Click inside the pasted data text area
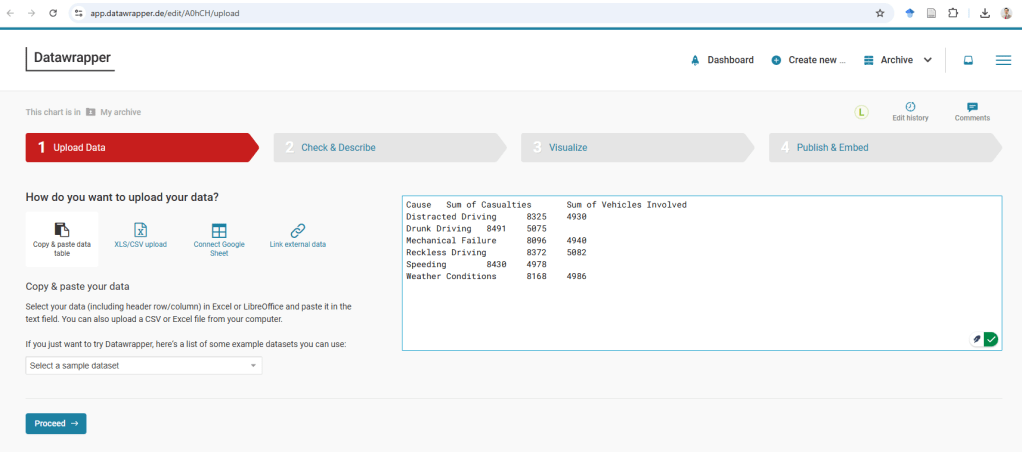This screenshot has width=1022, height=452. [700, 310]
